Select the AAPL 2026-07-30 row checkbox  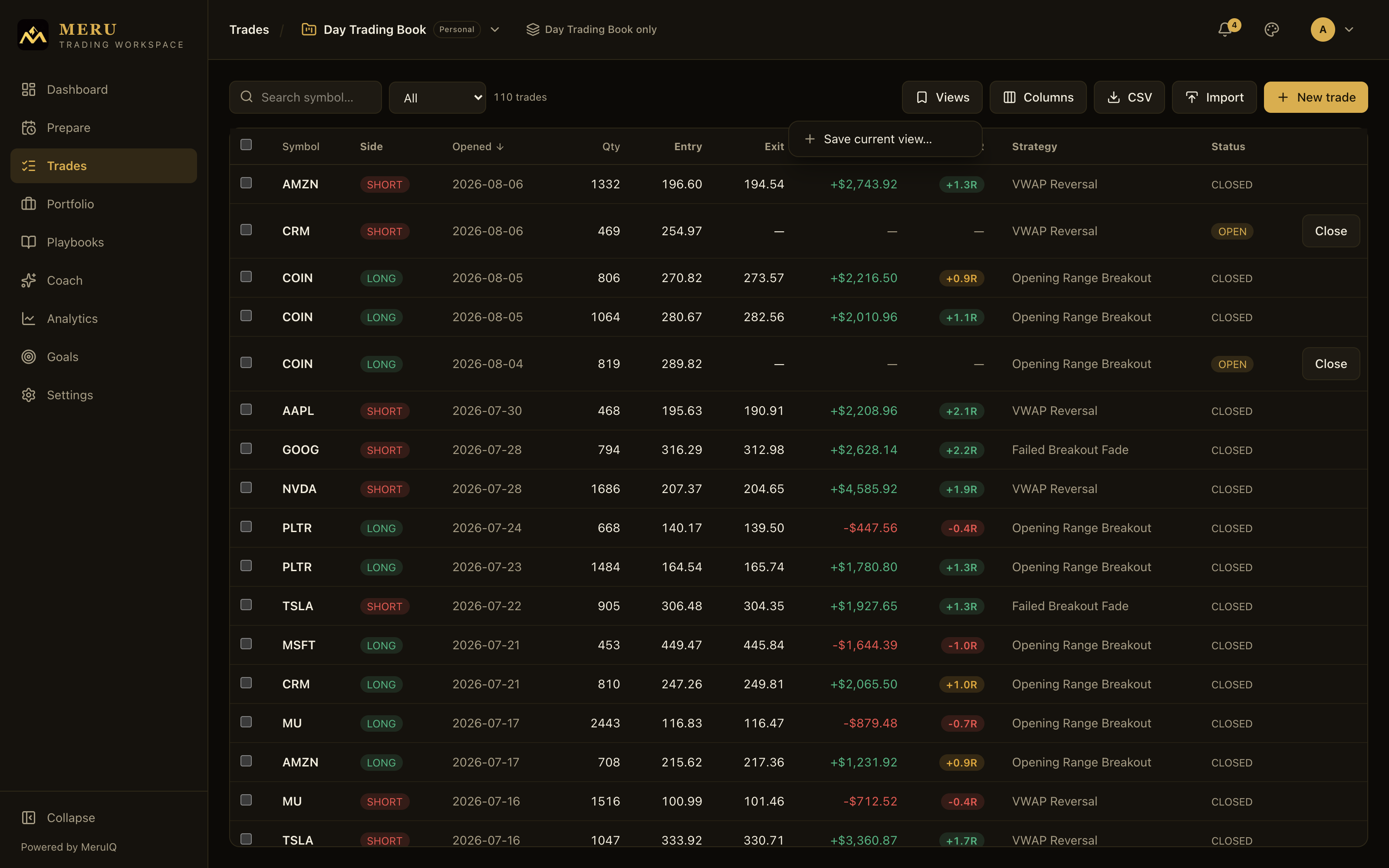(x=246, y=409)
